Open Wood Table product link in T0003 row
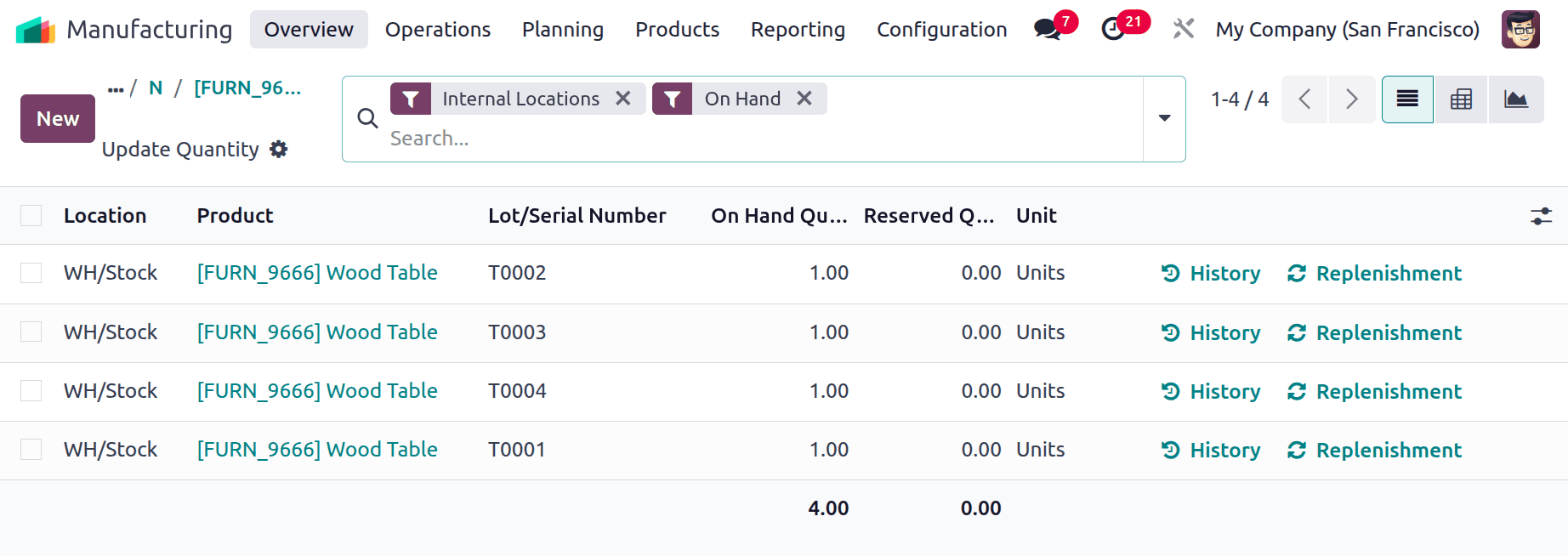Screen dimensions: 1568x556 tap(317, 332)
